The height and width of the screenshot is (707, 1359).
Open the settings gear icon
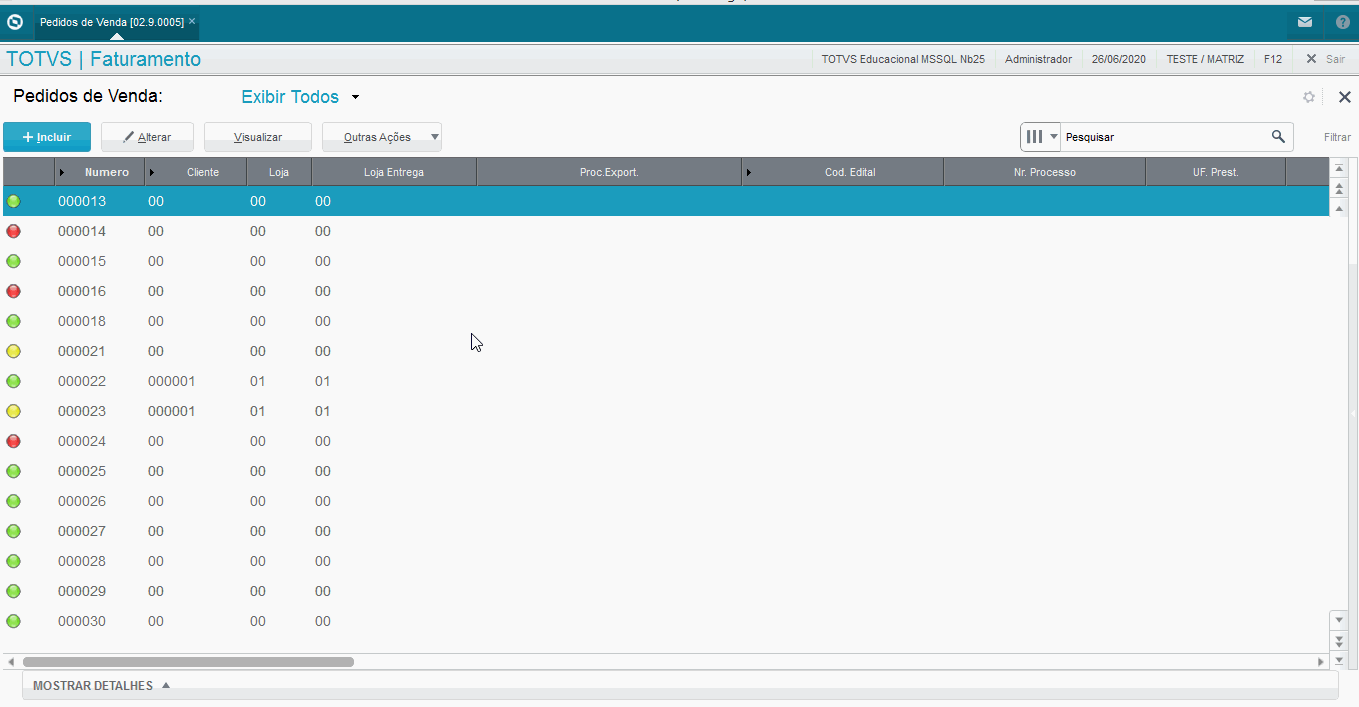click(1309, 97)
